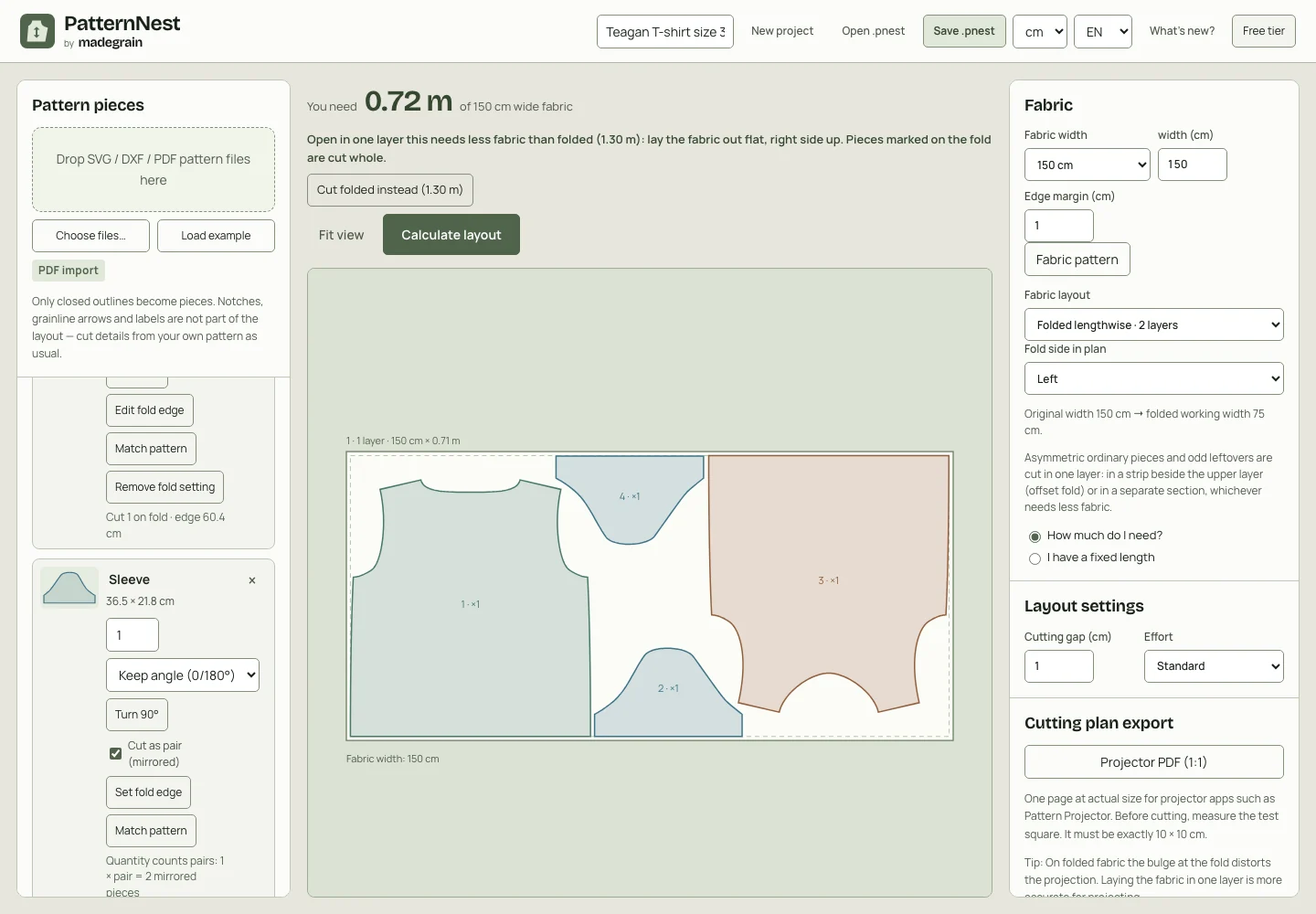1316x914 pixels.
Task: Open the Fabric layout dropdown
Action: pyautogui.click(x=1154, y=324)
